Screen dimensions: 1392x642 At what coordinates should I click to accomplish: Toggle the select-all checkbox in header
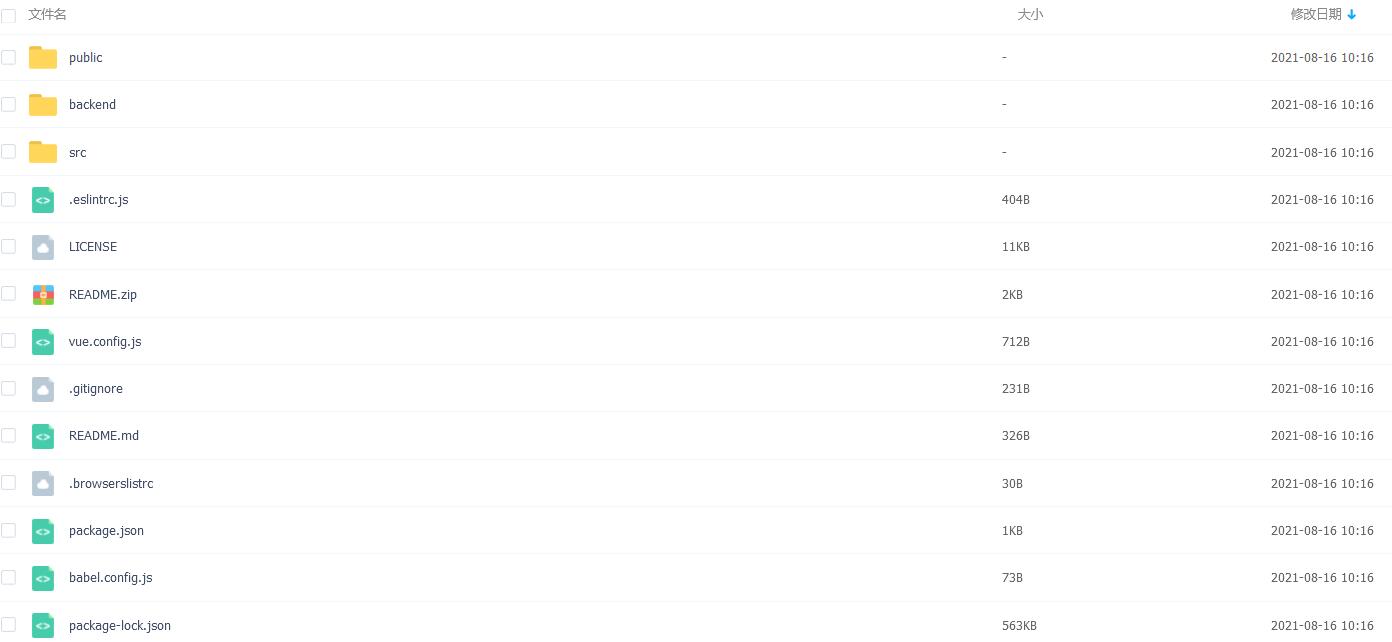point(8,16)
